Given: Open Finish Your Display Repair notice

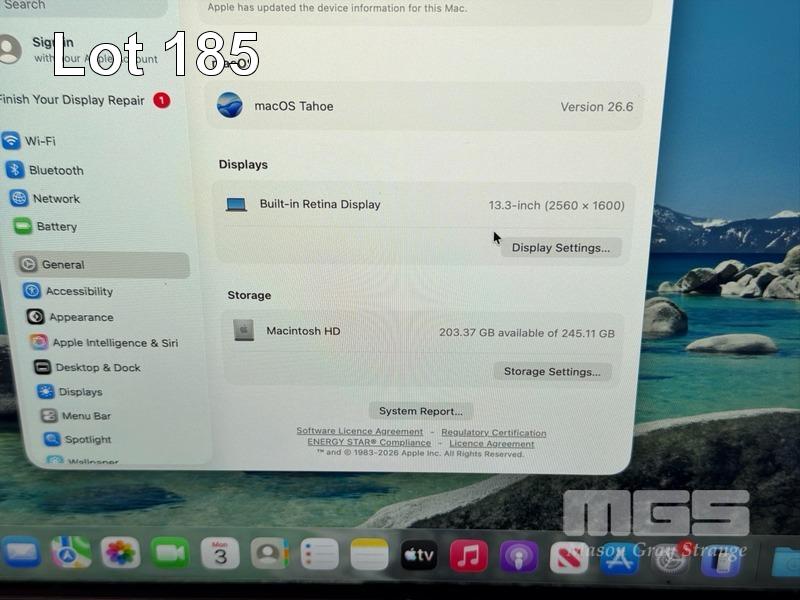Looking at the screenshot, I should (84, 100).
